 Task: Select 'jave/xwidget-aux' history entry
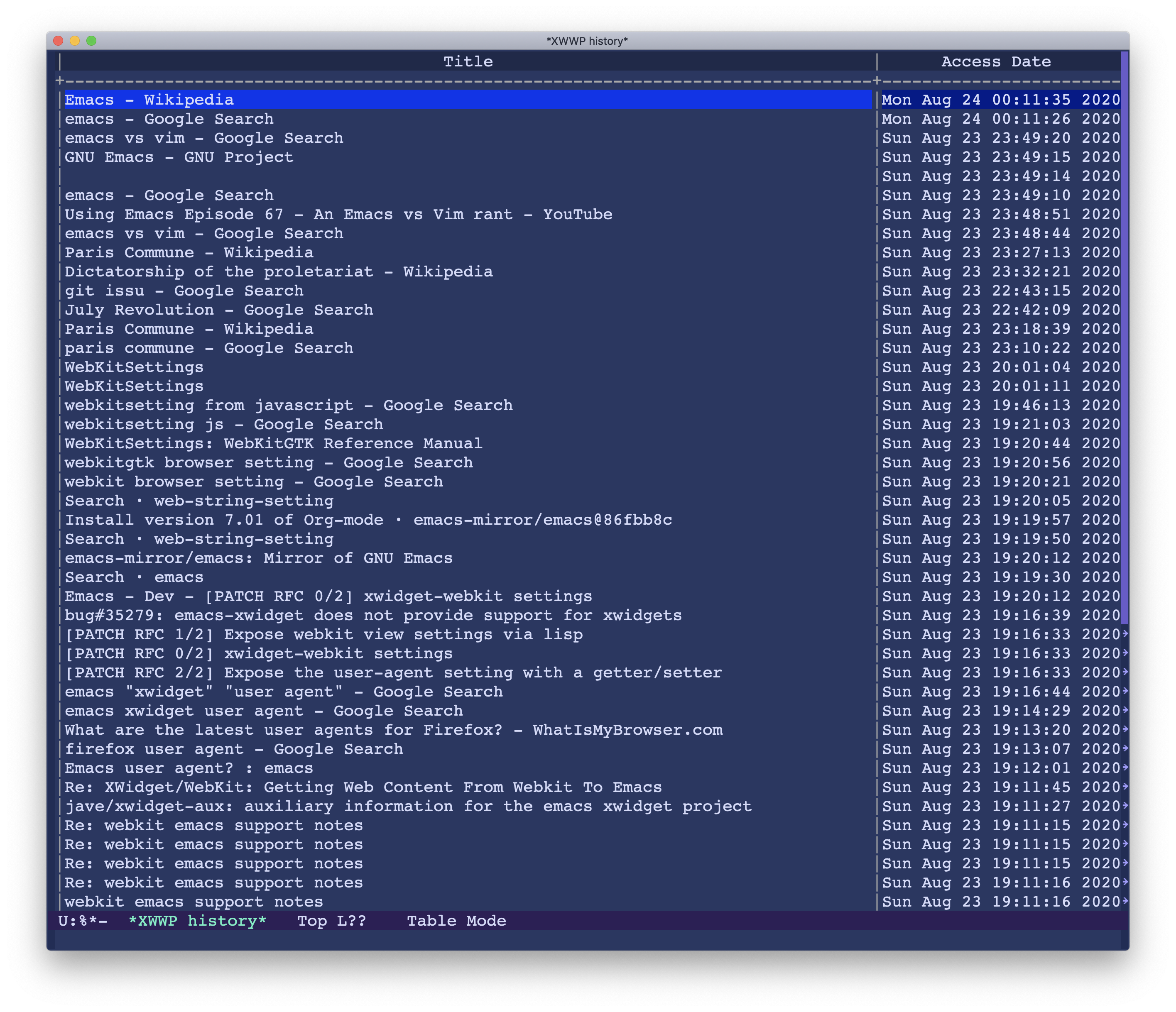coord(407,806)
